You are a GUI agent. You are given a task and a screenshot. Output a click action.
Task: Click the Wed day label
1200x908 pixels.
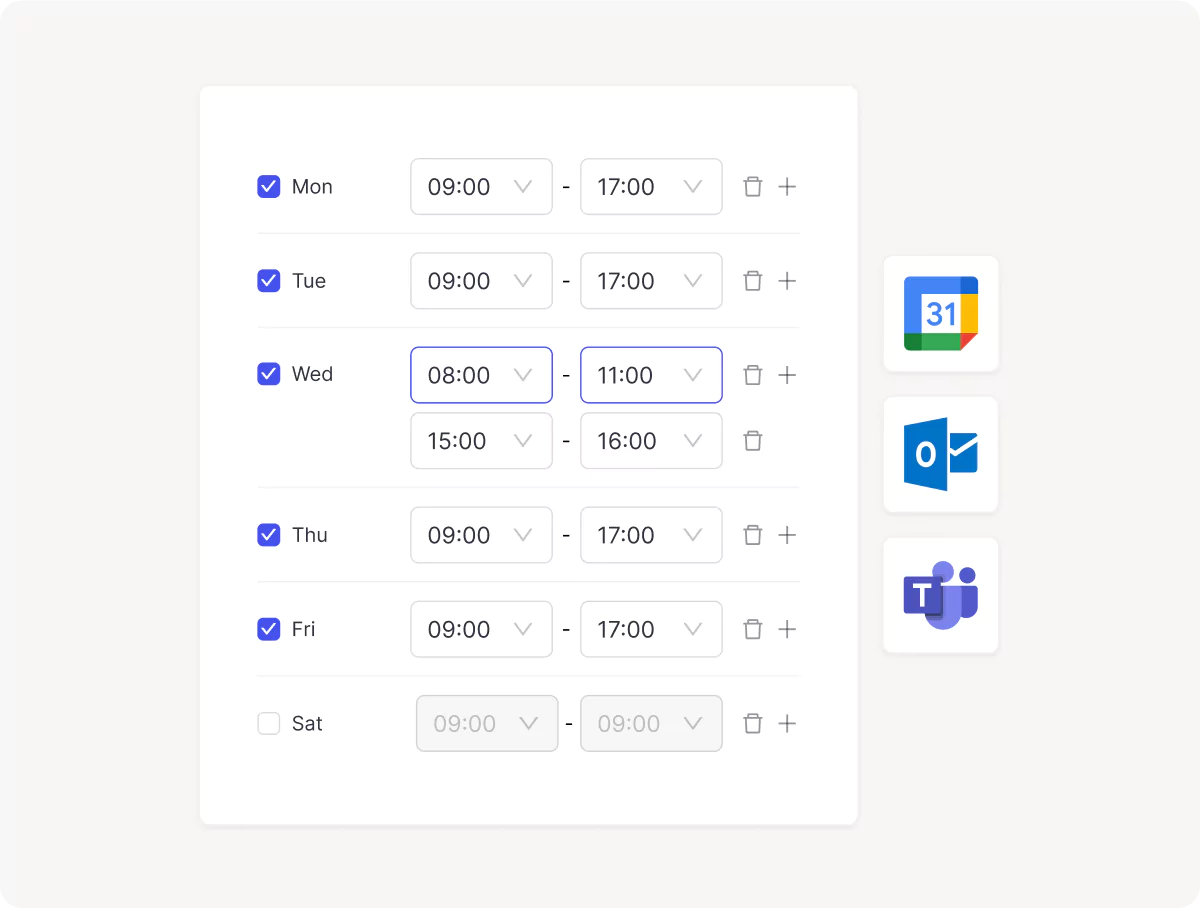312,374
